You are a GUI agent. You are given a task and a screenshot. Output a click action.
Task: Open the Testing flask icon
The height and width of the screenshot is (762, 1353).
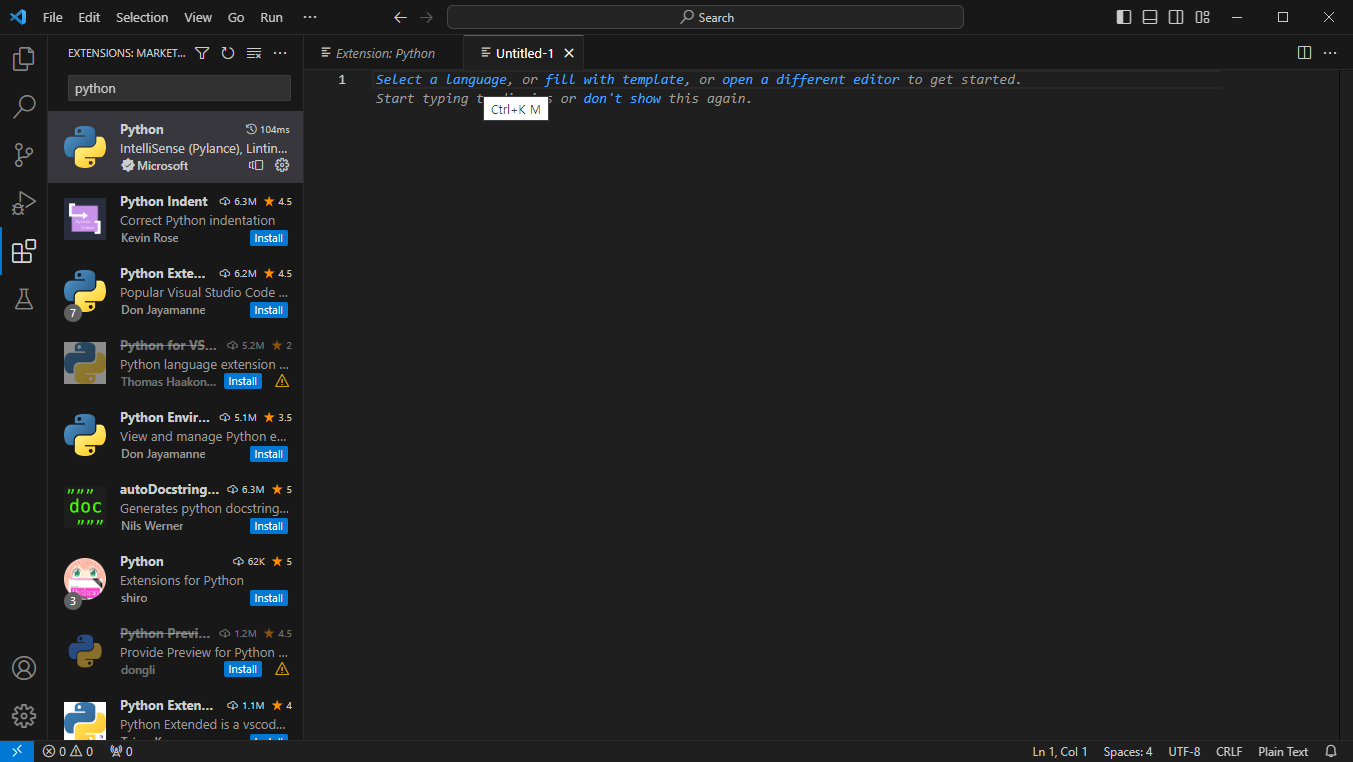[x=24, y=299]
